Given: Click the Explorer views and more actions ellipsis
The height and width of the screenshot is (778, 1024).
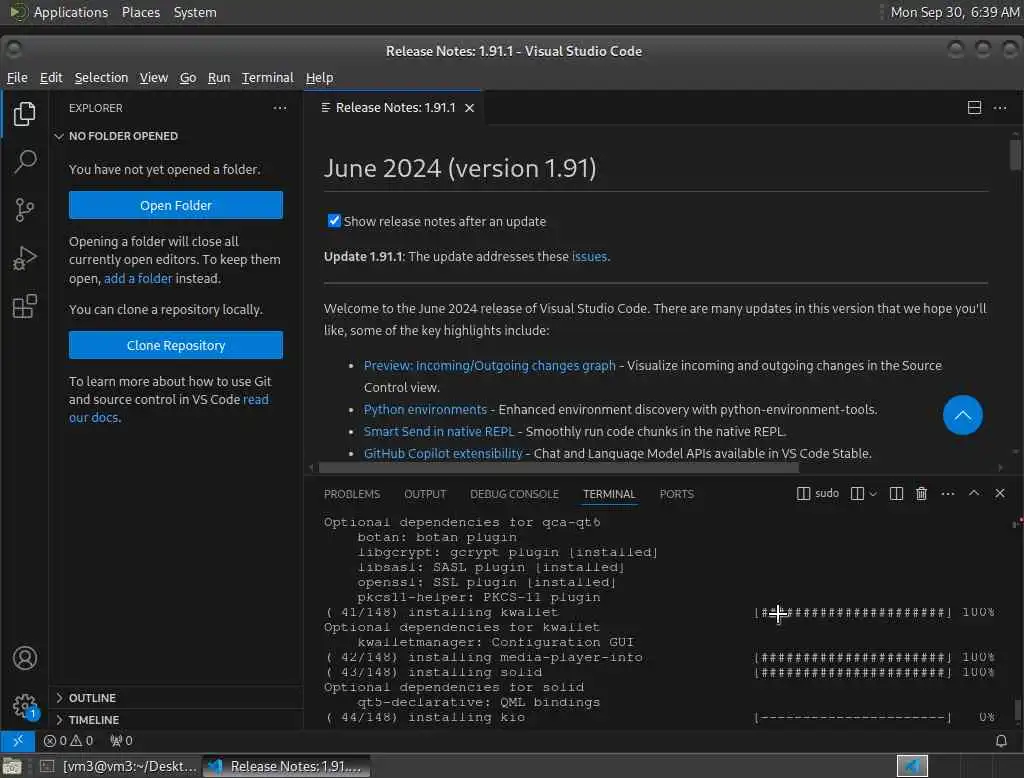Looking at the screenshot, I should (280, 108).
